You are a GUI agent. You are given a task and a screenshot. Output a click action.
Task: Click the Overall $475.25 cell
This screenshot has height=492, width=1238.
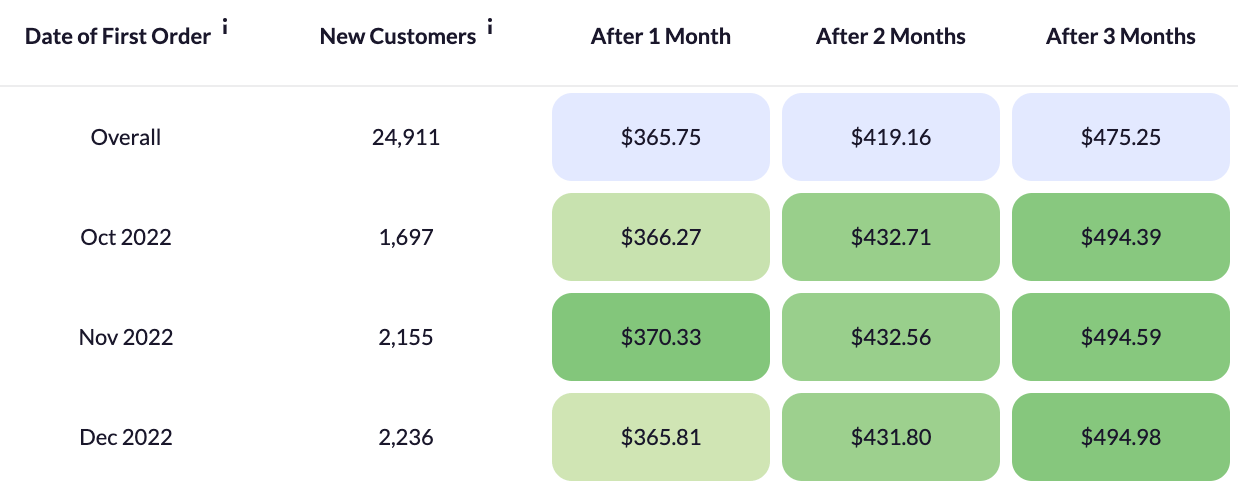1121,137
